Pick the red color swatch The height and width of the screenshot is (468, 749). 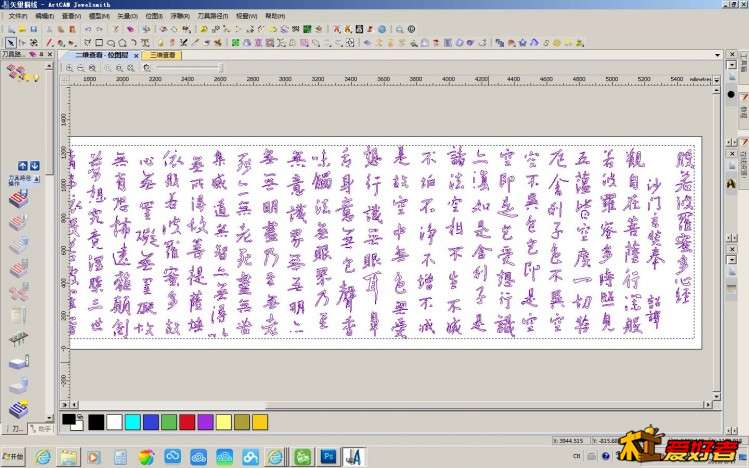(x=187, y=422)
